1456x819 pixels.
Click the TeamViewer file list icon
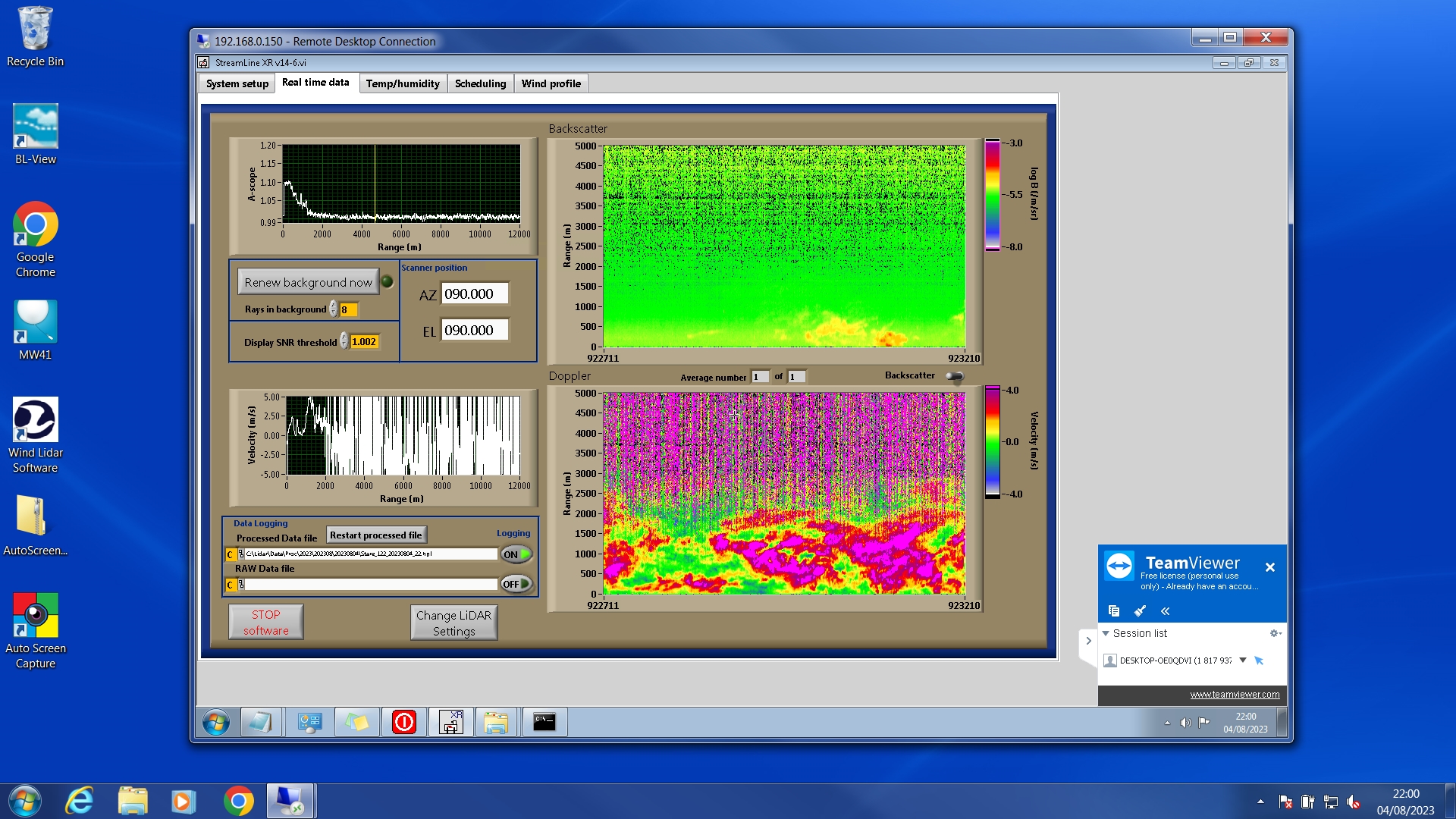click(x=1114, y=611)
